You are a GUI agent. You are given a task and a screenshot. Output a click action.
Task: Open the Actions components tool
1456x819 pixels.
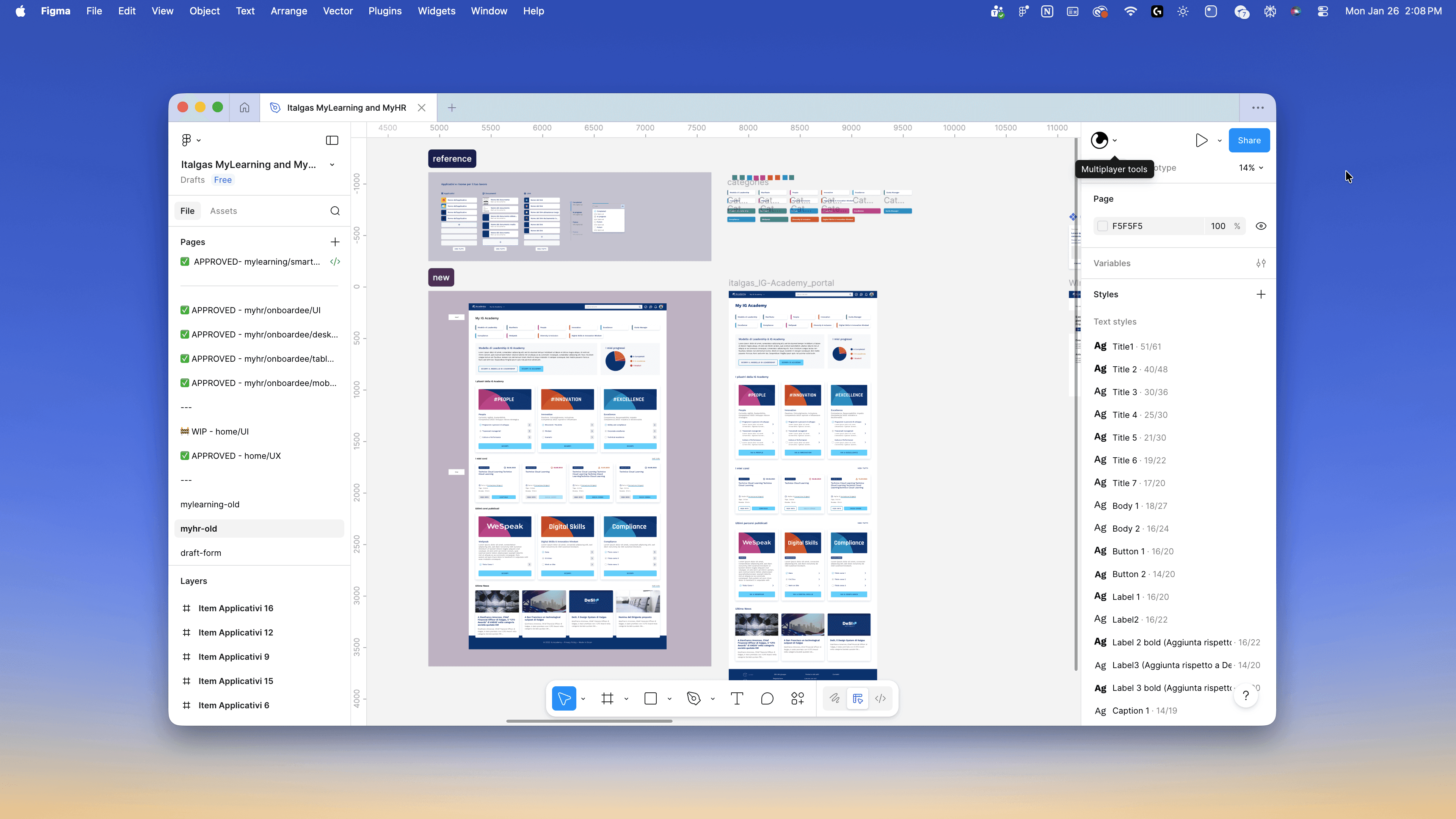[x=797, y=698]
